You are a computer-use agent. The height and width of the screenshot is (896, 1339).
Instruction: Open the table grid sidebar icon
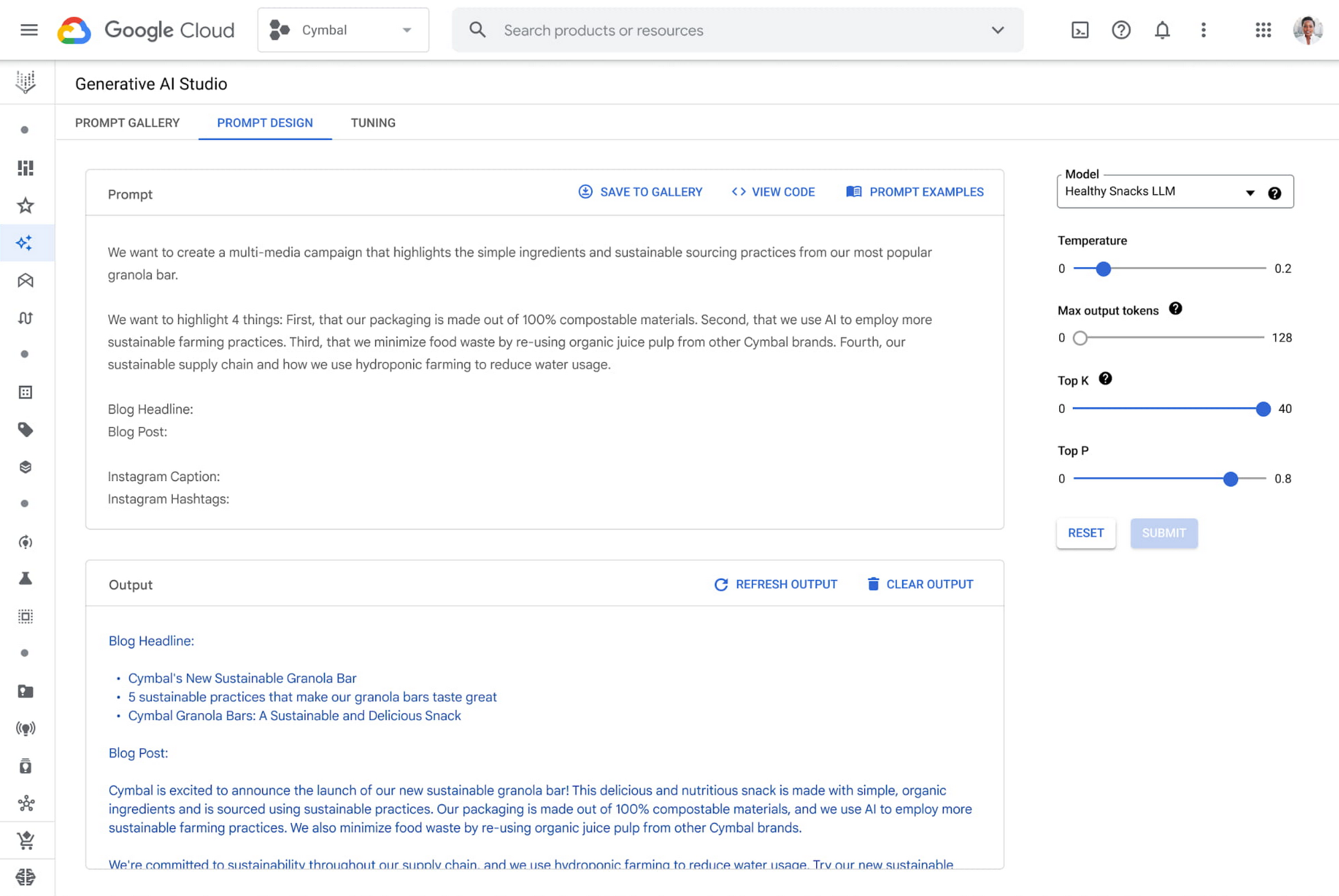pos(25,392)
